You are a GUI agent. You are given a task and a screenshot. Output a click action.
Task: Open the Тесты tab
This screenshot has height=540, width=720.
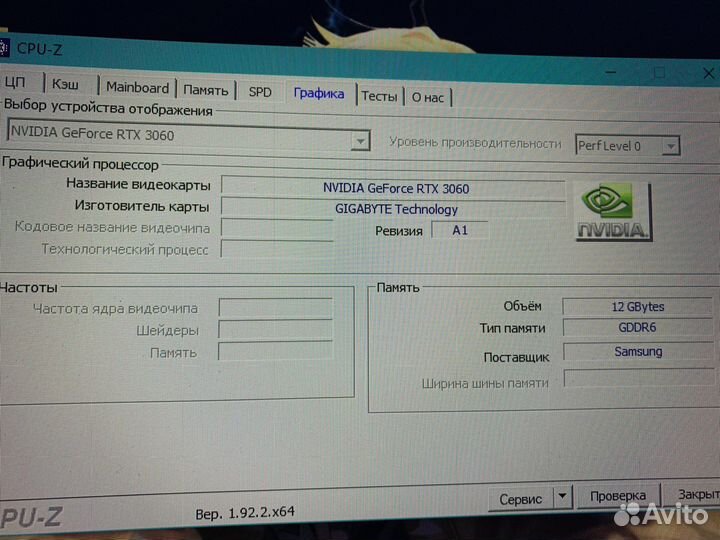[379, 96]
